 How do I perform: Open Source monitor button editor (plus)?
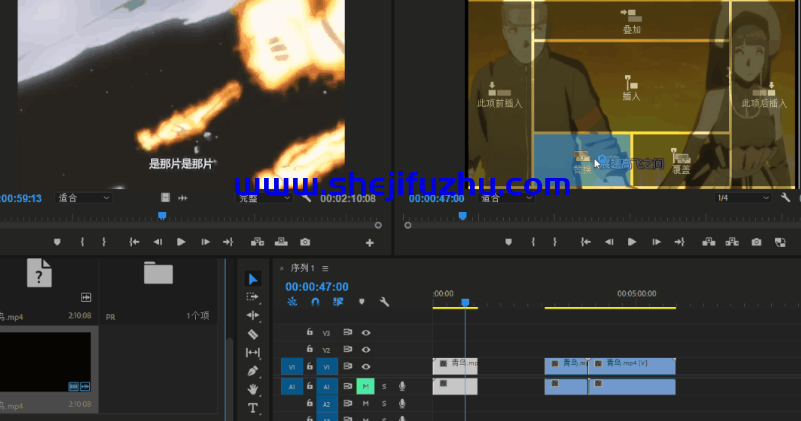370,243
